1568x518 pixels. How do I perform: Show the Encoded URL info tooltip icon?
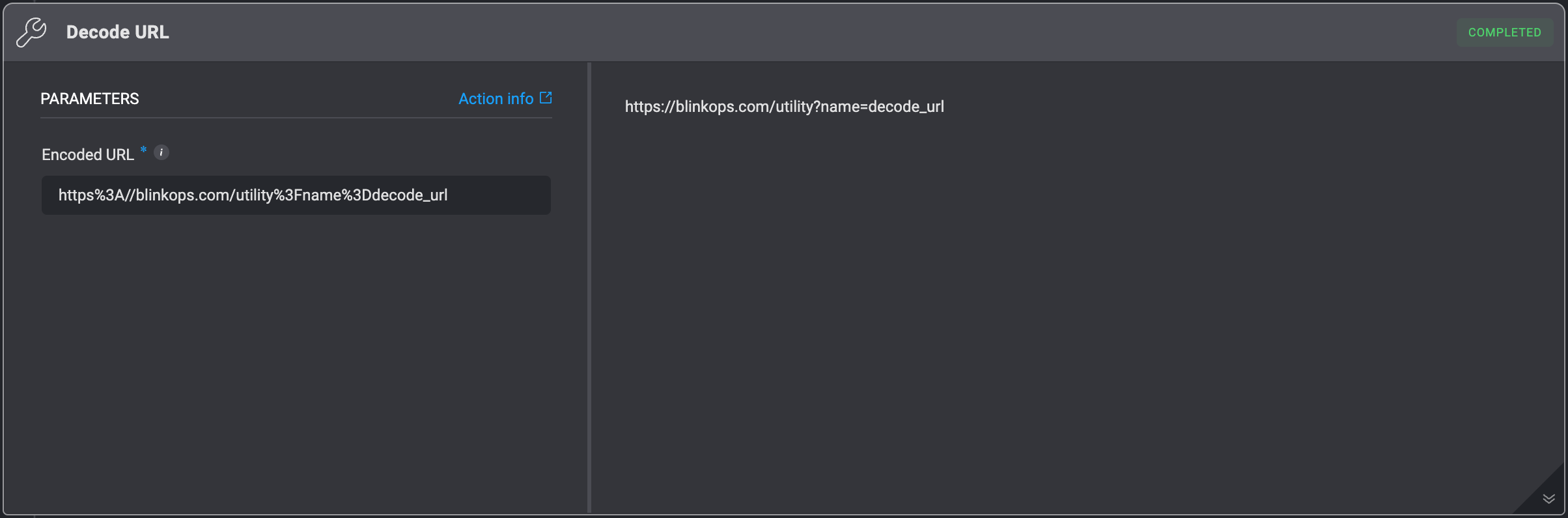(161, 152)
